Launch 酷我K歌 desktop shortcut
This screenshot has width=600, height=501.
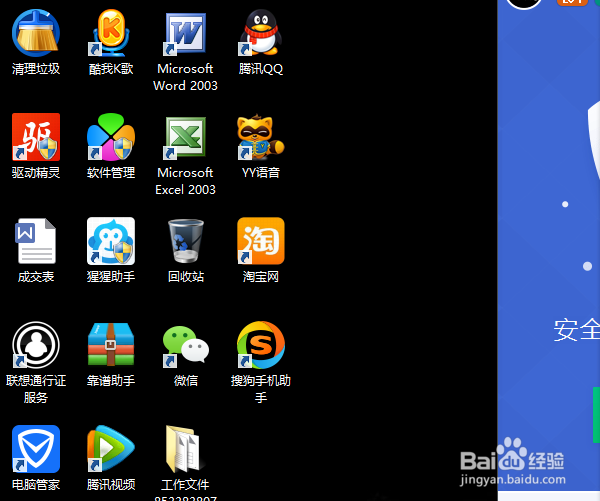[111, 33]
